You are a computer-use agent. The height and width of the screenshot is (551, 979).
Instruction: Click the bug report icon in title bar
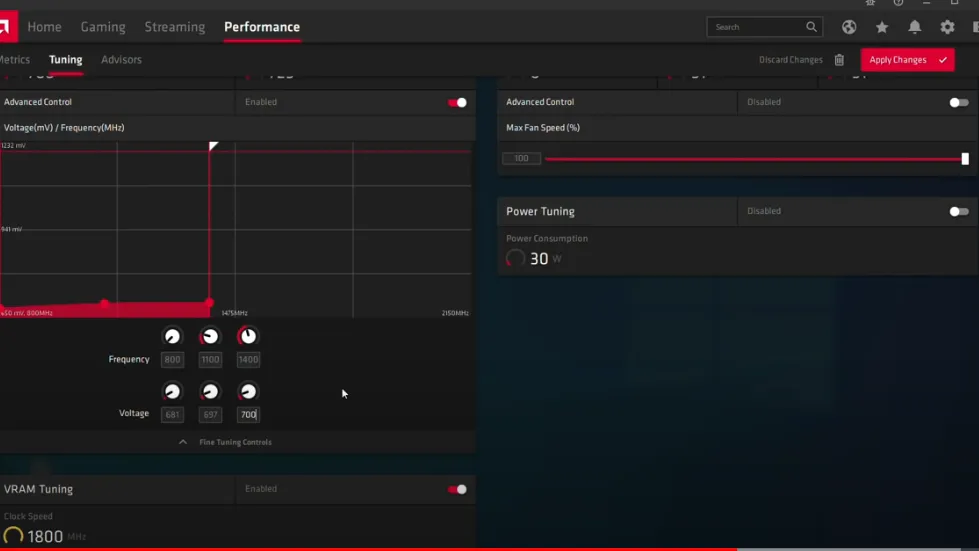point(870,2)
